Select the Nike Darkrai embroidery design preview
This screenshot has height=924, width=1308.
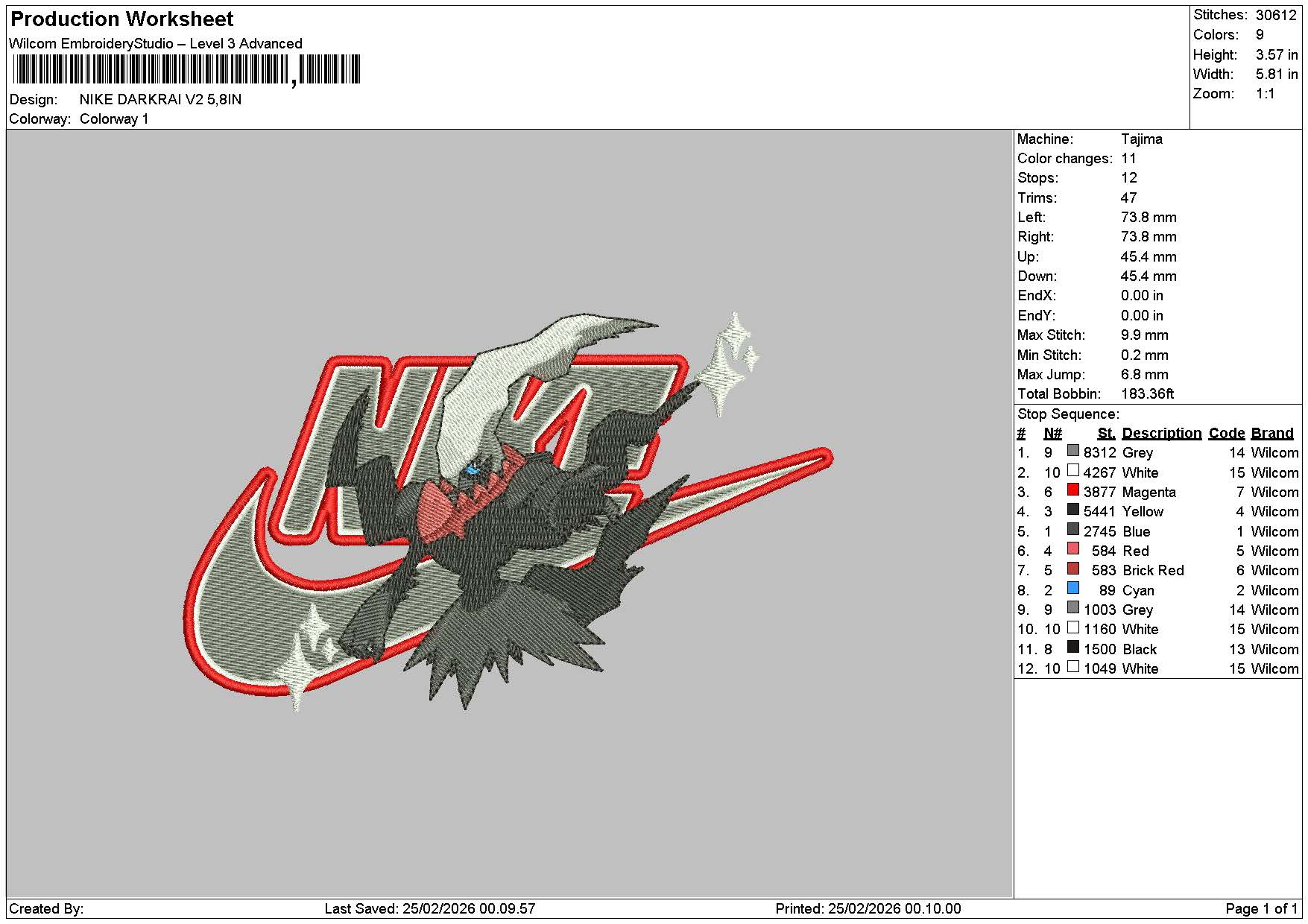coord(508,511)
